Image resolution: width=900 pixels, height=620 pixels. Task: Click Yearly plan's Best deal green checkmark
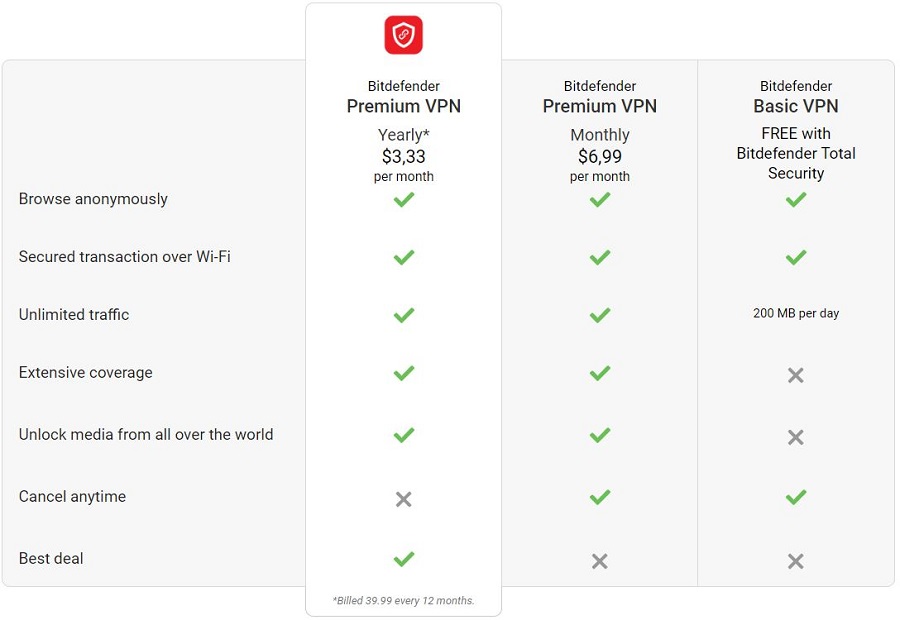404,559
